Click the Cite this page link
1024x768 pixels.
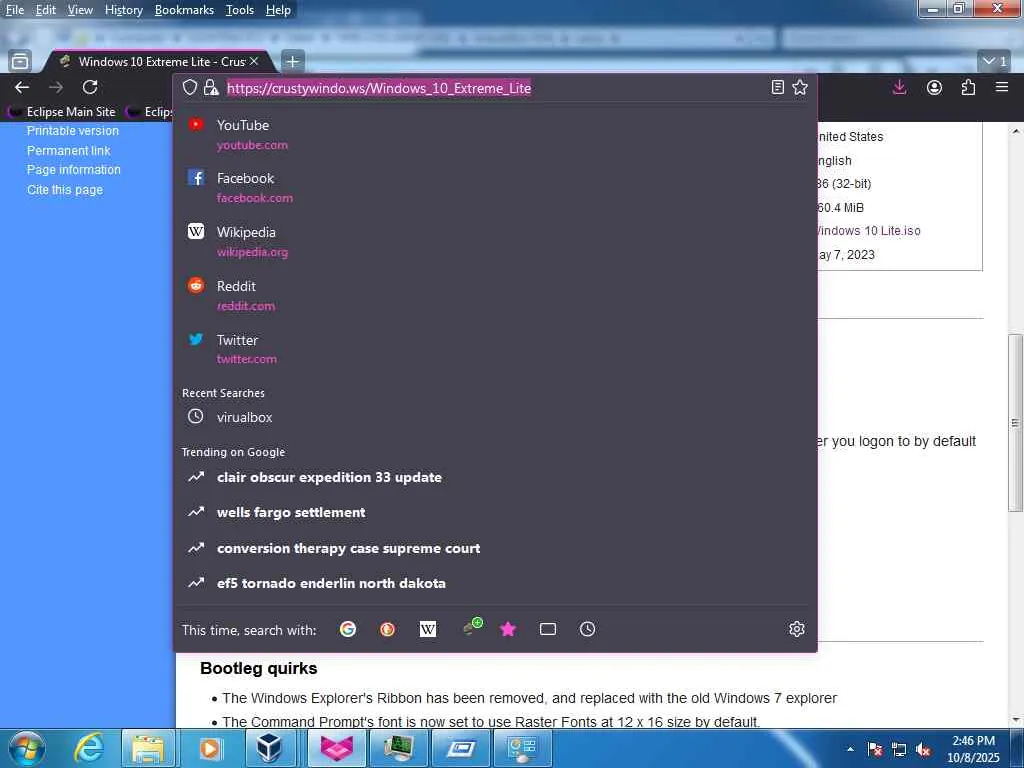(x=65, y=189)
